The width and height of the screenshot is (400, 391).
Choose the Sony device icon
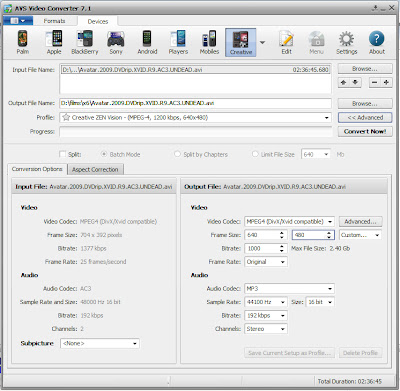116,42
